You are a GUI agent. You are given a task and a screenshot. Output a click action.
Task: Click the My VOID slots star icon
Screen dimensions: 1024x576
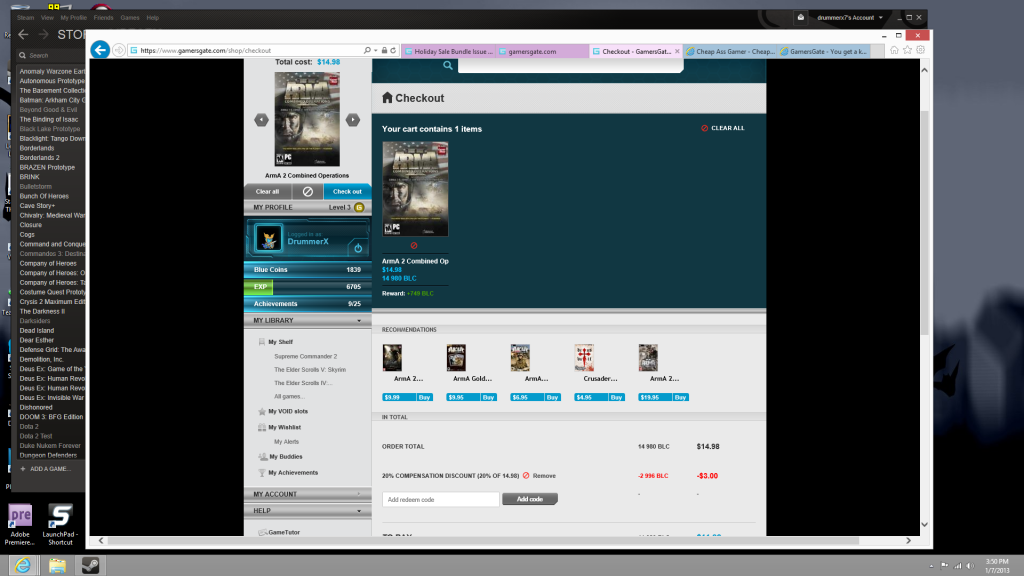[x=262, y=411]
